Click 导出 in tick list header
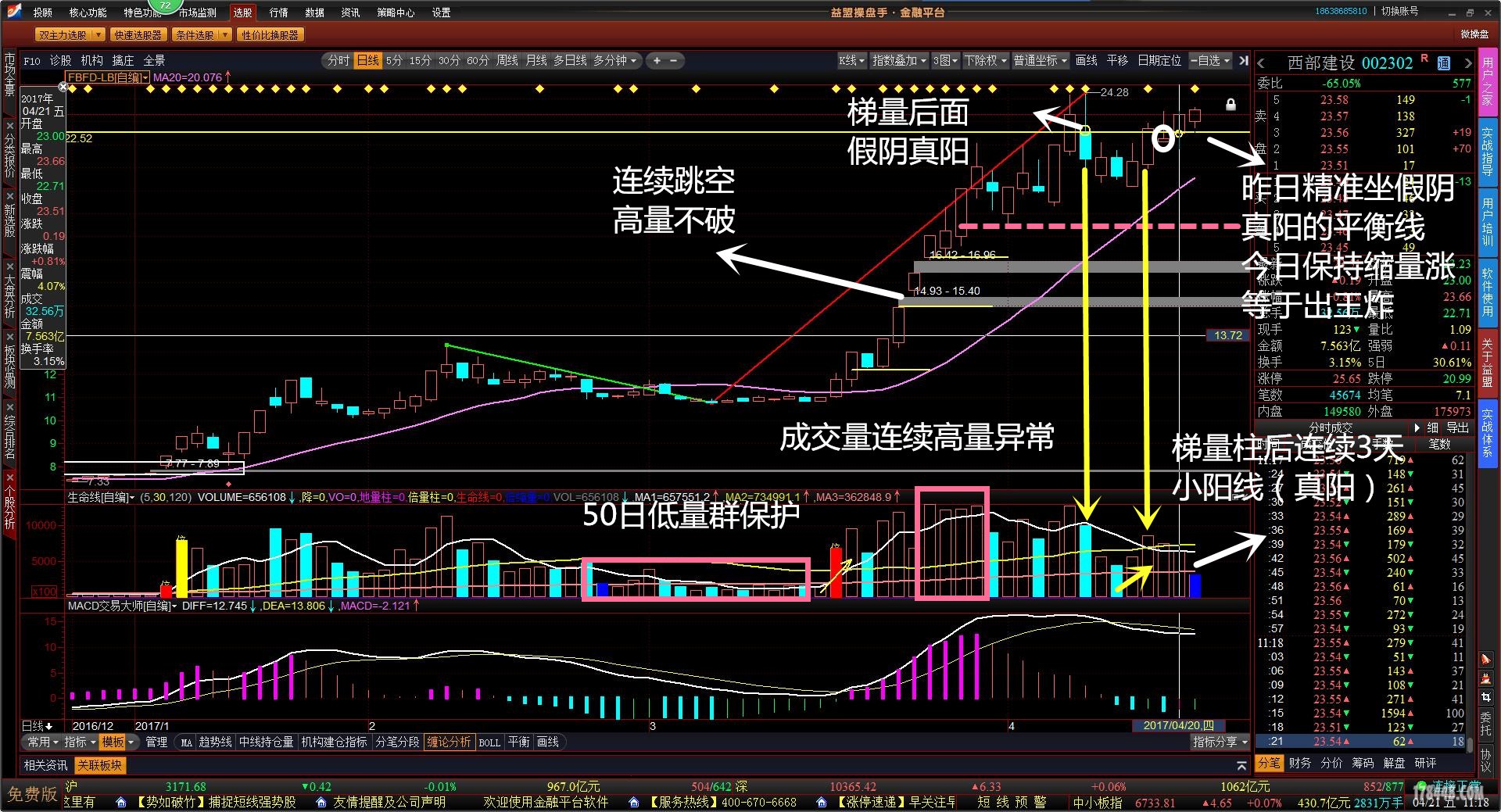This screenshot has width=1501, height=812. 1457,427
